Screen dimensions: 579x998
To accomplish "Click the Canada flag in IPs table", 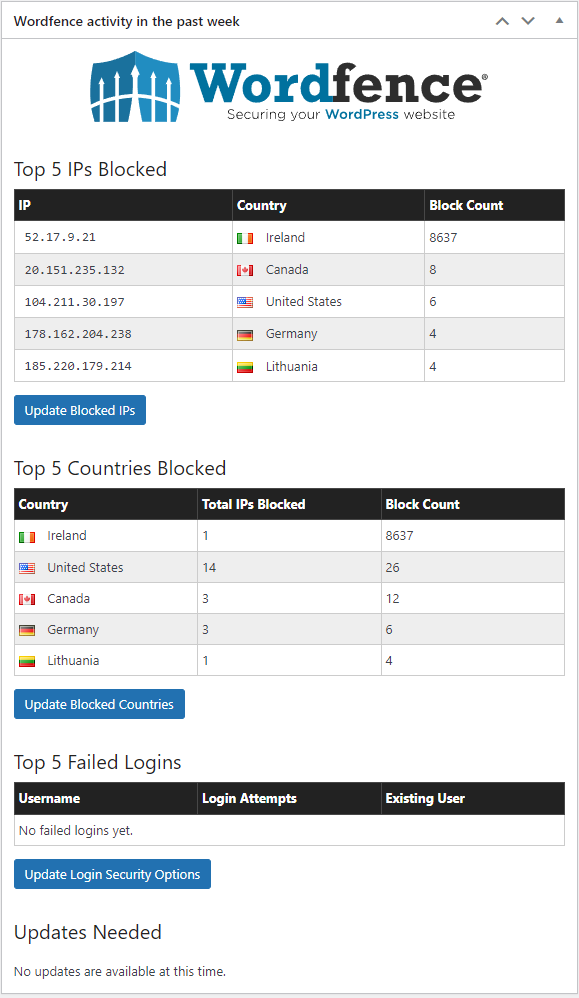I will pyautogui.click(x=245, y=271).
